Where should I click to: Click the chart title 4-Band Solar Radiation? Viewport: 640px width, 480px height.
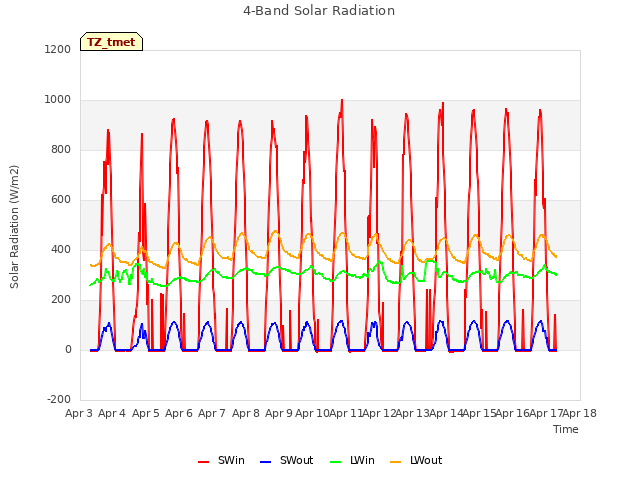319,11
